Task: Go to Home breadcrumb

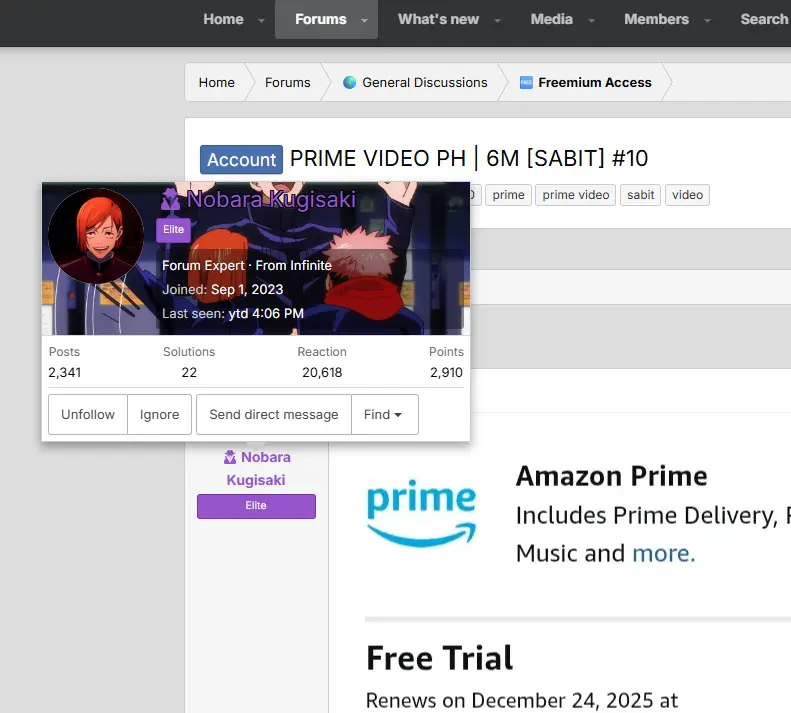Action: coord(216,82)
